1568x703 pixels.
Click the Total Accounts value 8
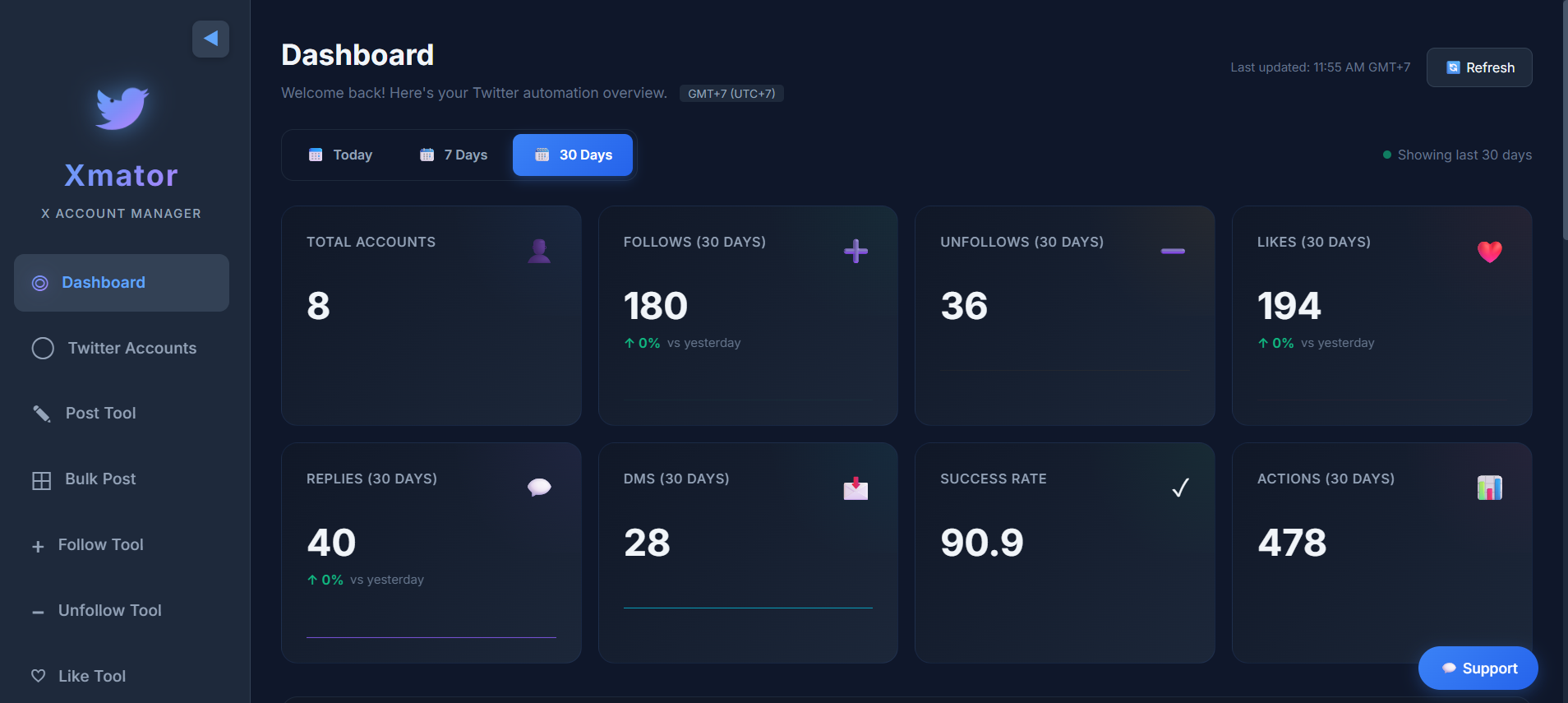point(318,306)
